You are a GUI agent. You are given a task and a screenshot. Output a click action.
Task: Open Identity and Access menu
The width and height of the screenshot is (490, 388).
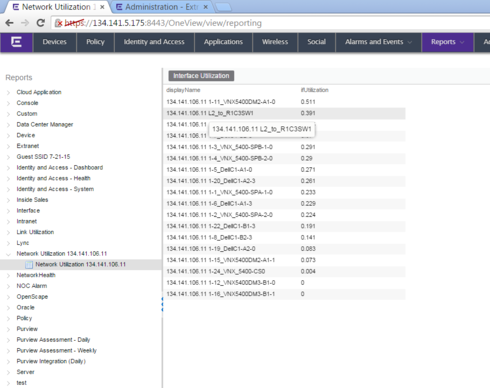point(154,42)
